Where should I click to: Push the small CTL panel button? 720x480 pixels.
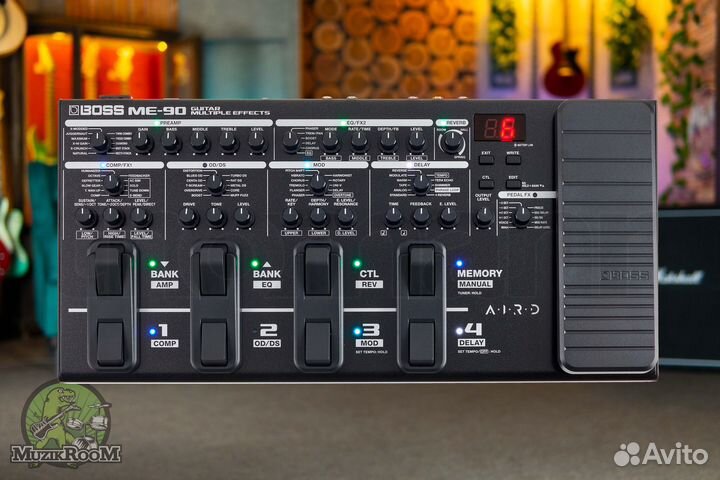pos(486,184)
